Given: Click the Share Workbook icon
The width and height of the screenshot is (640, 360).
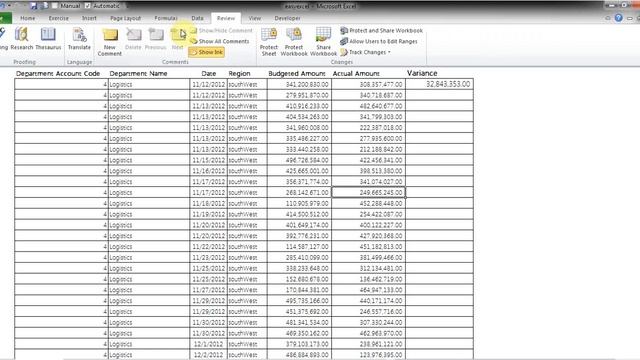Looking at the screenshot, I should coord(323,42).
